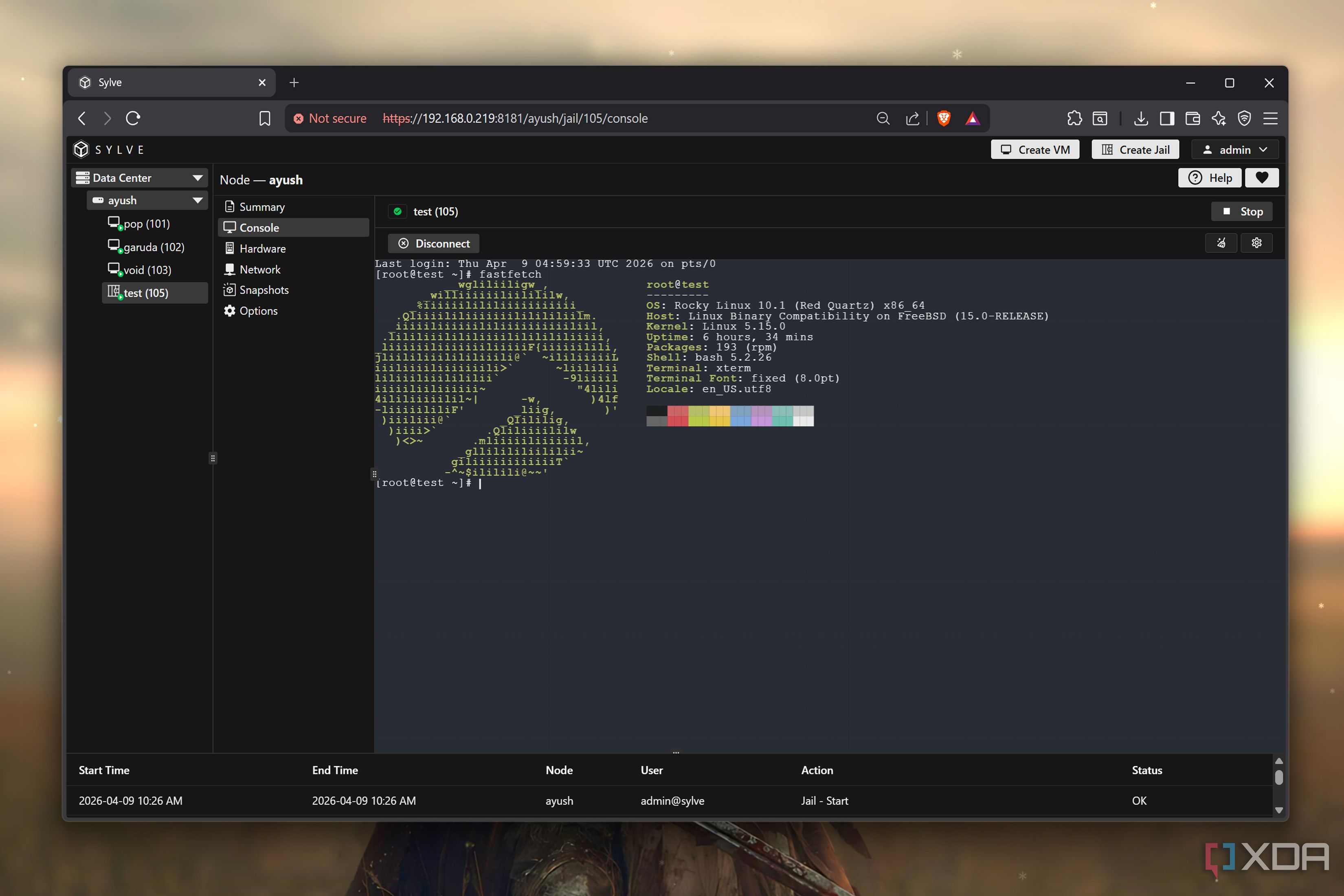Open the browser hamburger menu
This screenshot has height=896, width=1344.
point(1270,118)
